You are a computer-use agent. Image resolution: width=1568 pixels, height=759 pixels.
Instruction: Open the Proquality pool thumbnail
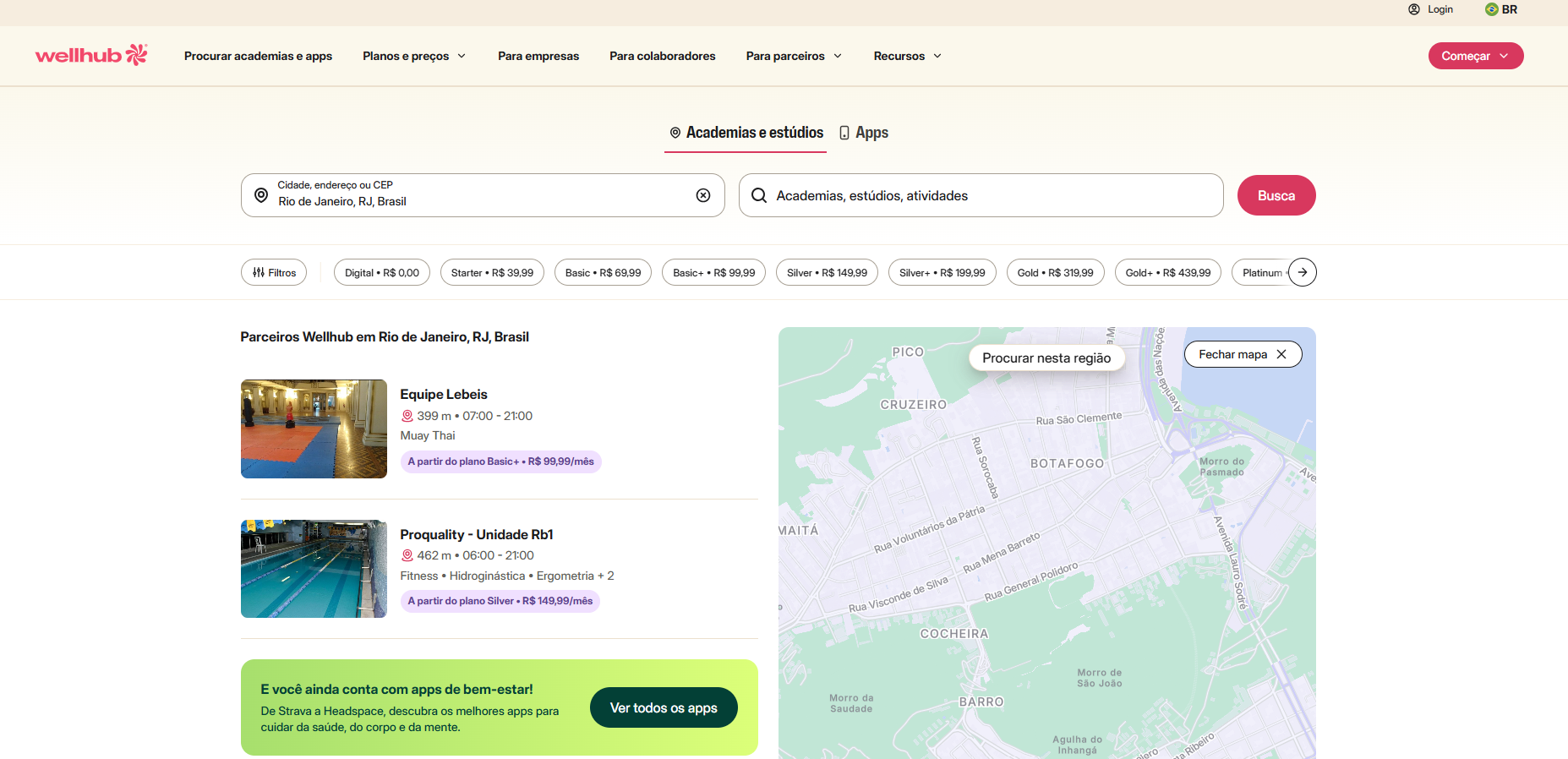(x=314, y=569)
